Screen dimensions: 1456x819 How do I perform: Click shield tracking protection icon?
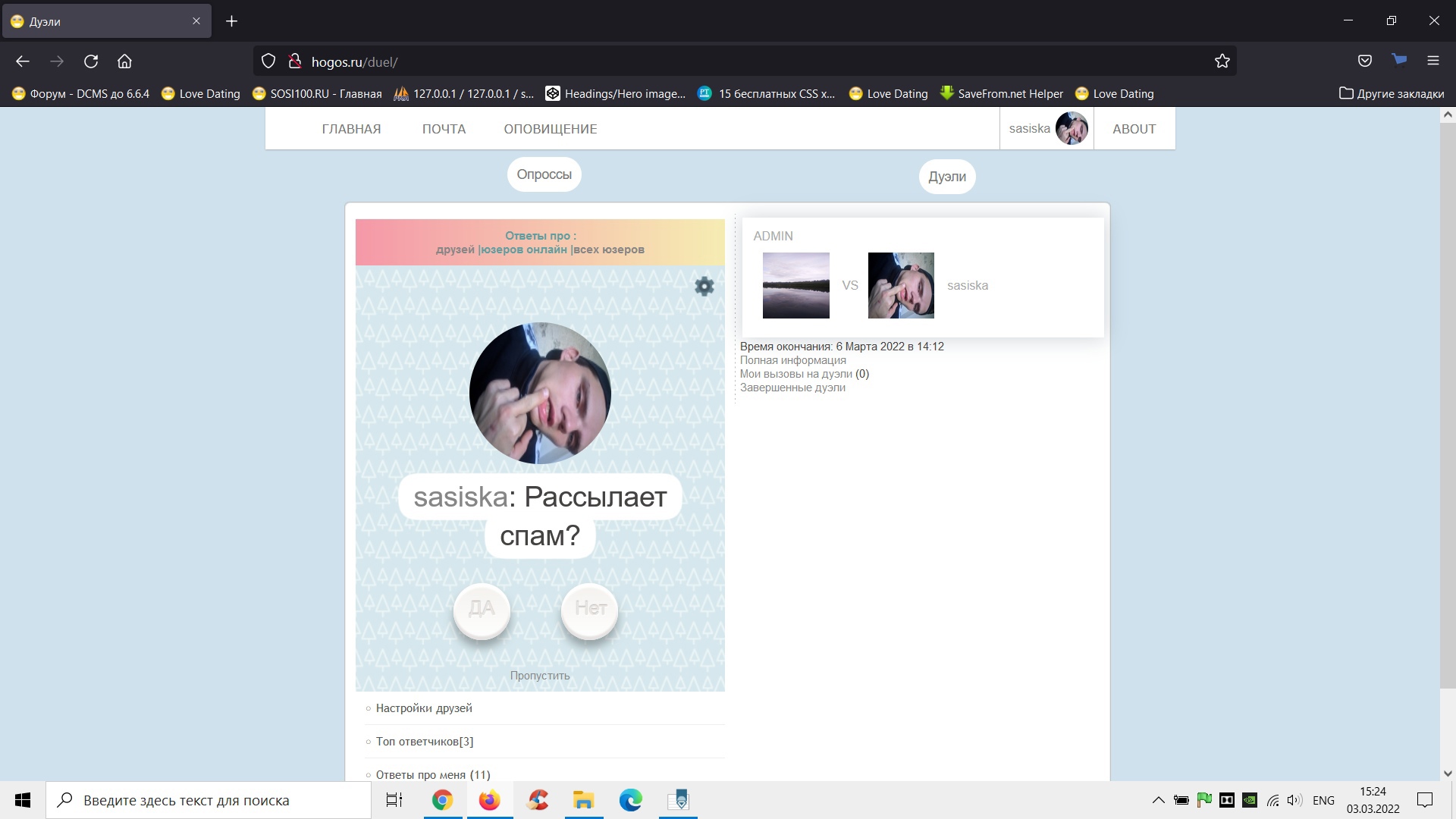click(268, 61)
